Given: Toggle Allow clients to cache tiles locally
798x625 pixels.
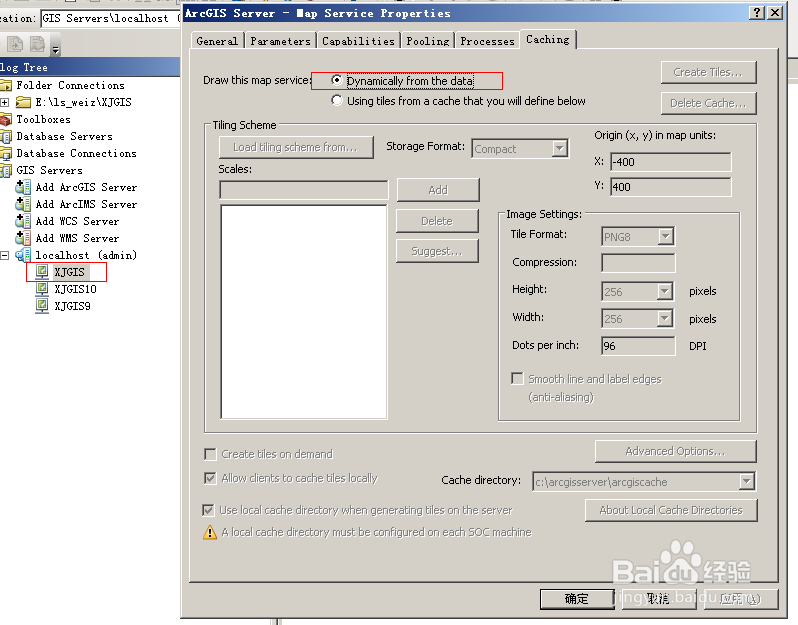Looking at the screenshot, I should click(x=210, y=478).
